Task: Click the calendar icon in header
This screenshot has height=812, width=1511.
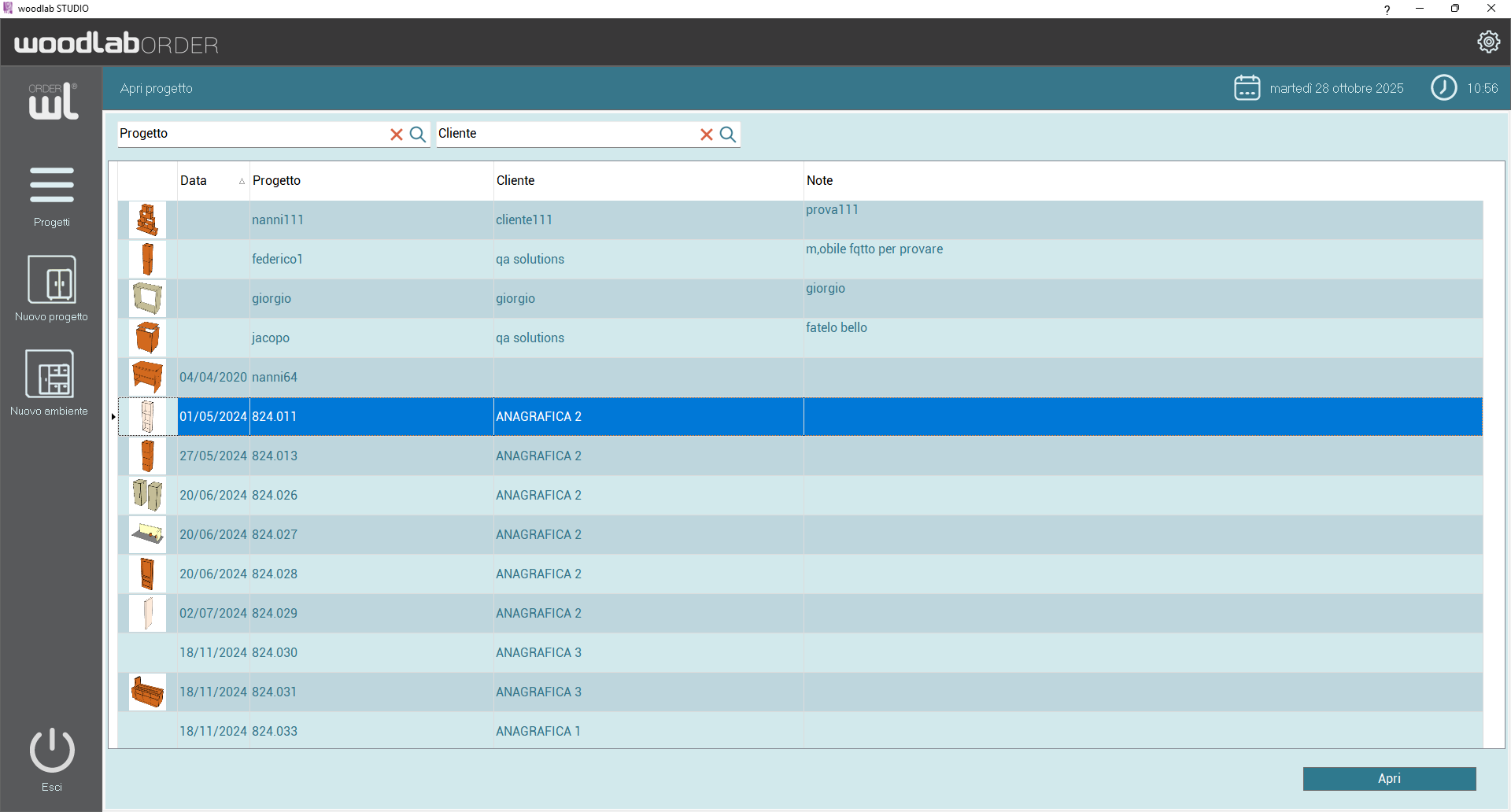Action: tap(1247, 88)
